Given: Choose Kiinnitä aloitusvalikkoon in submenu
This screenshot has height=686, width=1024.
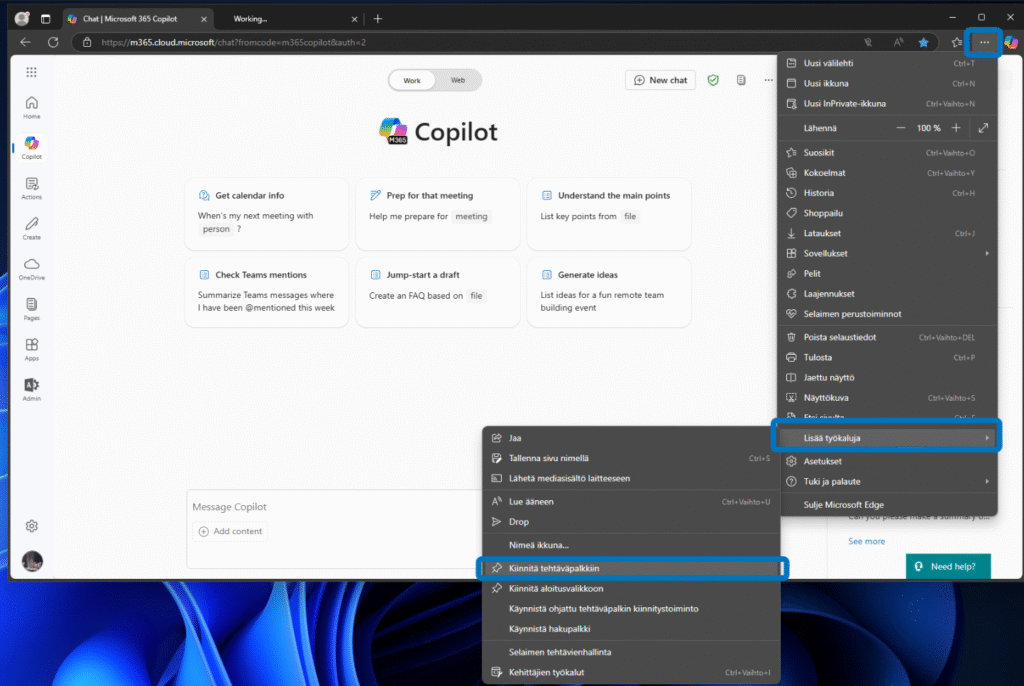Looking at the screenshot, I should click(x=632, y=589).
